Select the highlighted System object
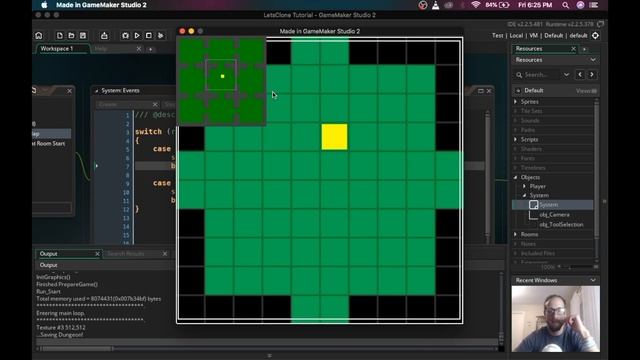The image size is (640, 360). click(x=553, y=205)
